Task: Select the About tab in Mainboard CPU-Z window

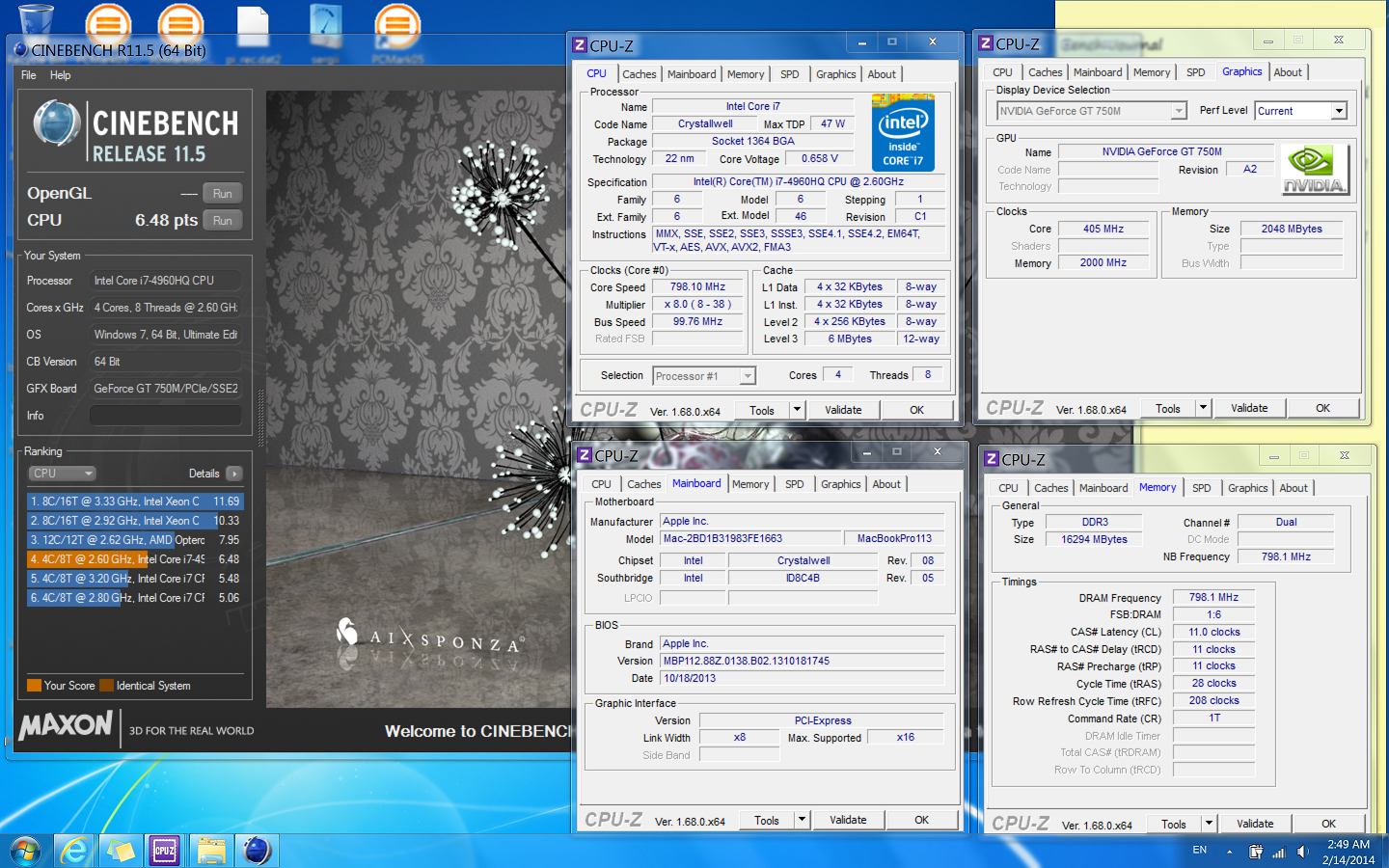Action: pos(886,484)
